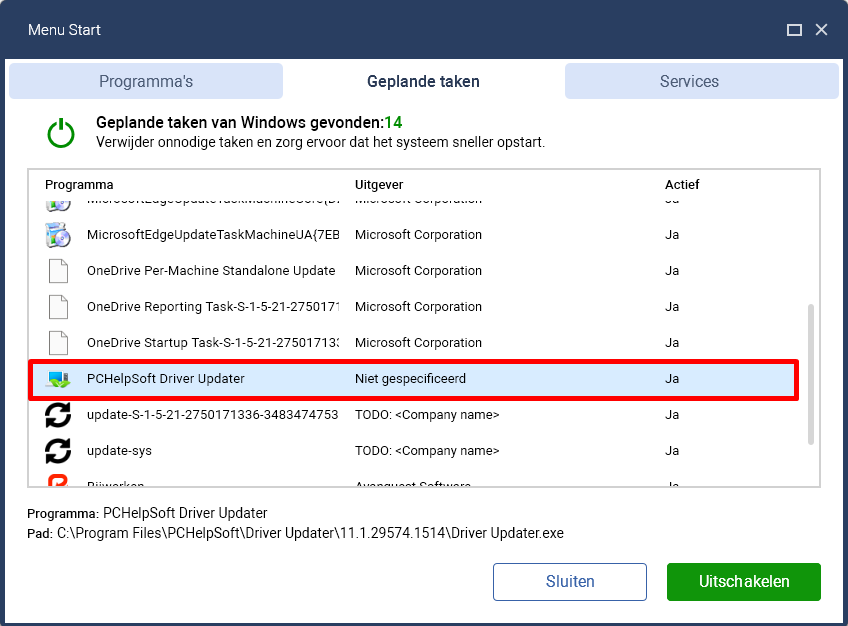848x626 pixels.
Task: Select the Geplande taken tab
Action: (x=423, y=81)
